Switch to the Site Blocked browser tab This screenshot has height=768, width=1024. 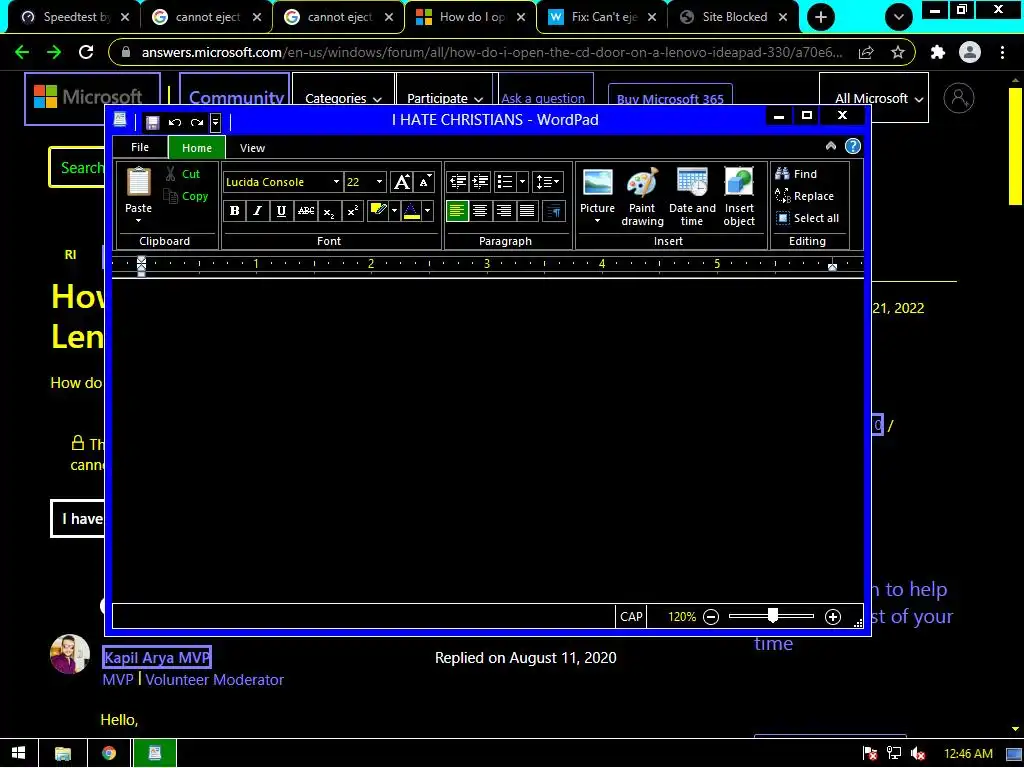click(733, 17)
